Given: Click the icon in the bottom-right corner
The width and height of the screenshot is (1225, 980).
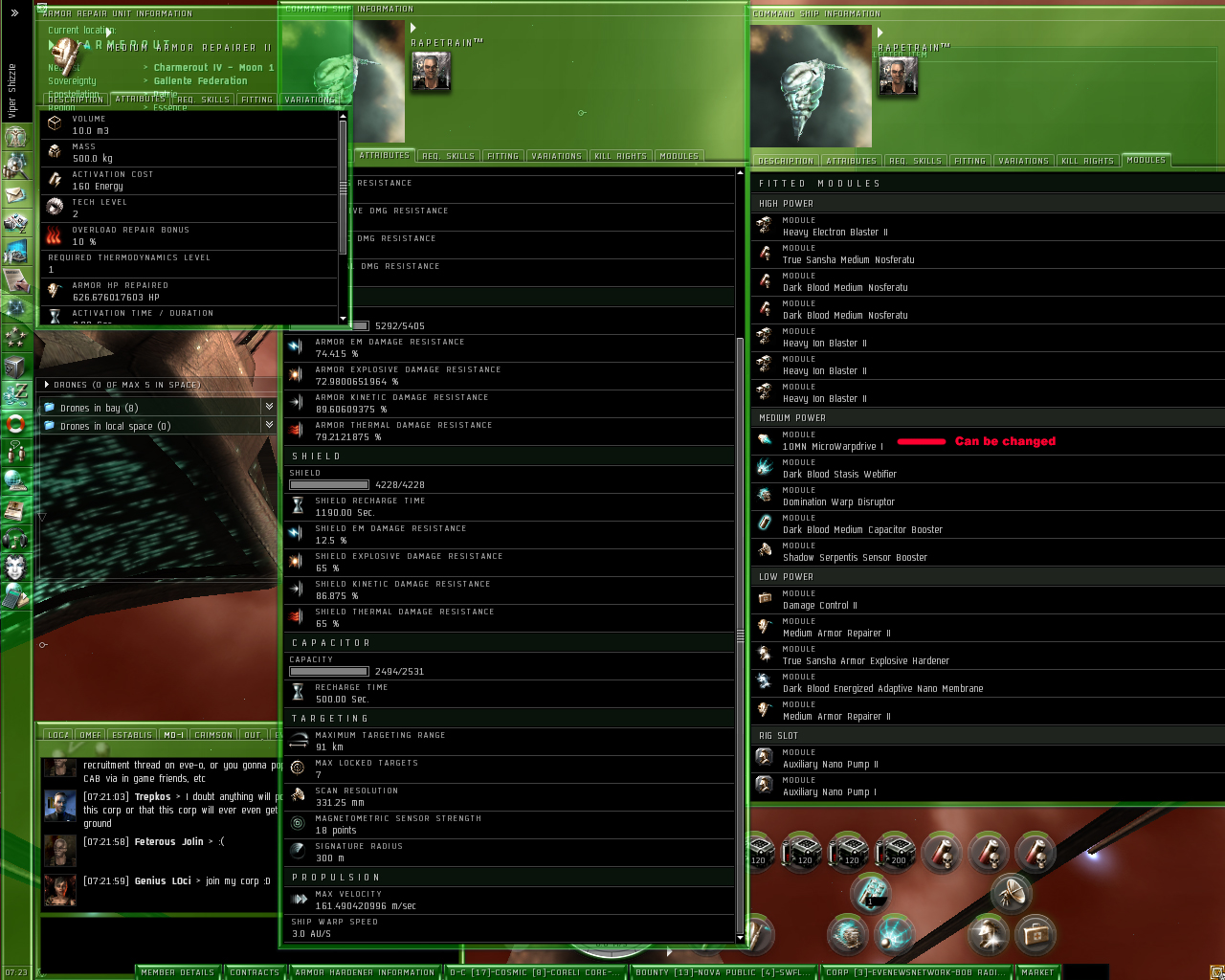Looking at the screenshot, I should (x=1216, y=972).
